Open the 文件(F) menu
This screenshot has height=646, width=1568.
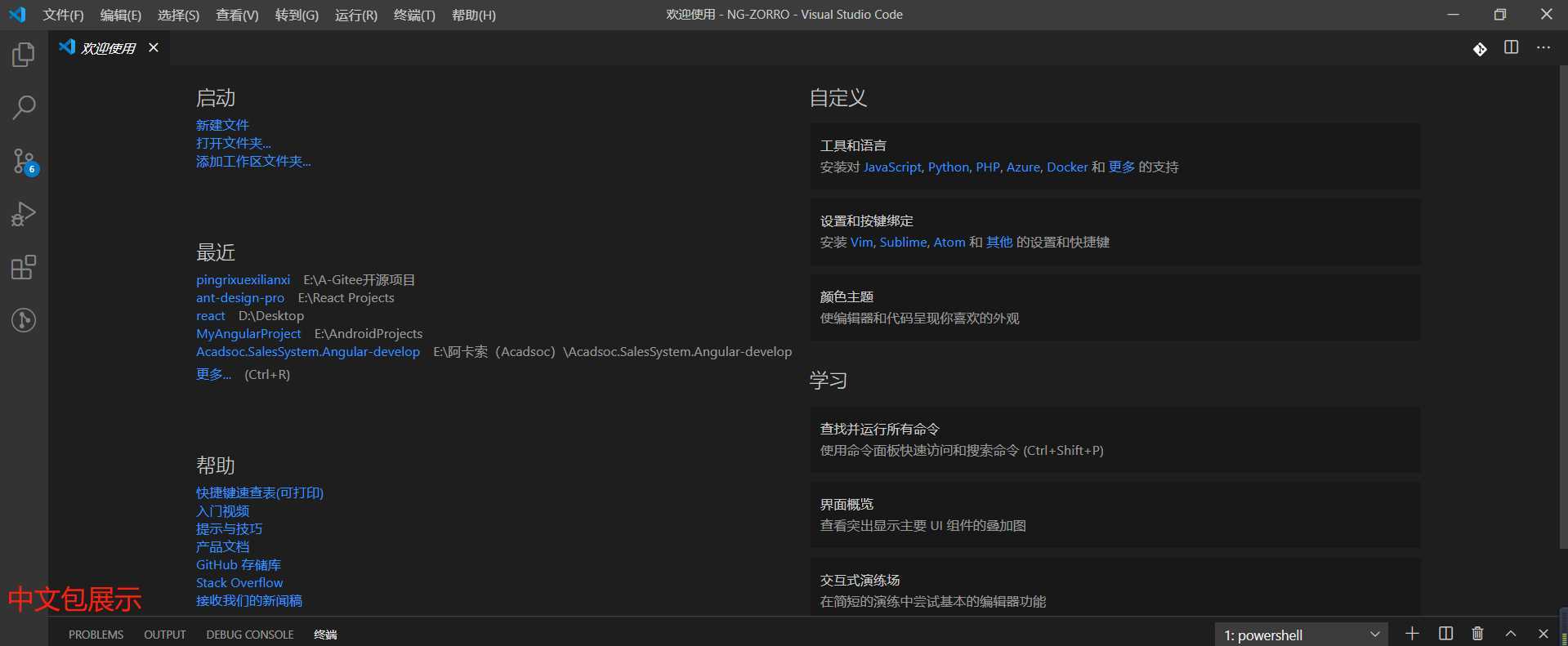click(x=64, y=15)
